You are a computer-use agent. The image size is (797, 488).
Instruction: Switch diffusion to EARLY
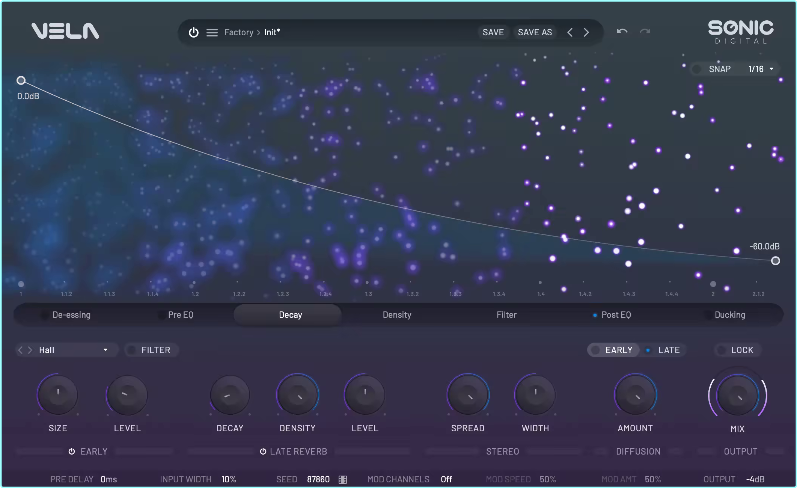613,350
